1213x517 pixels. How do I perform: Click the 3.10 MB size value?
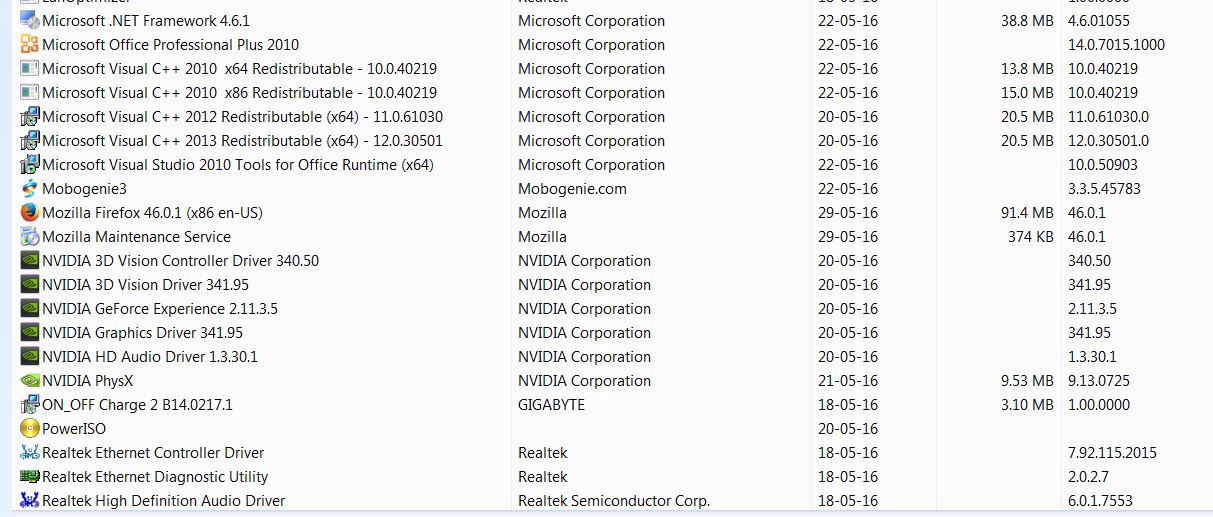click(x=1027, y=404)
